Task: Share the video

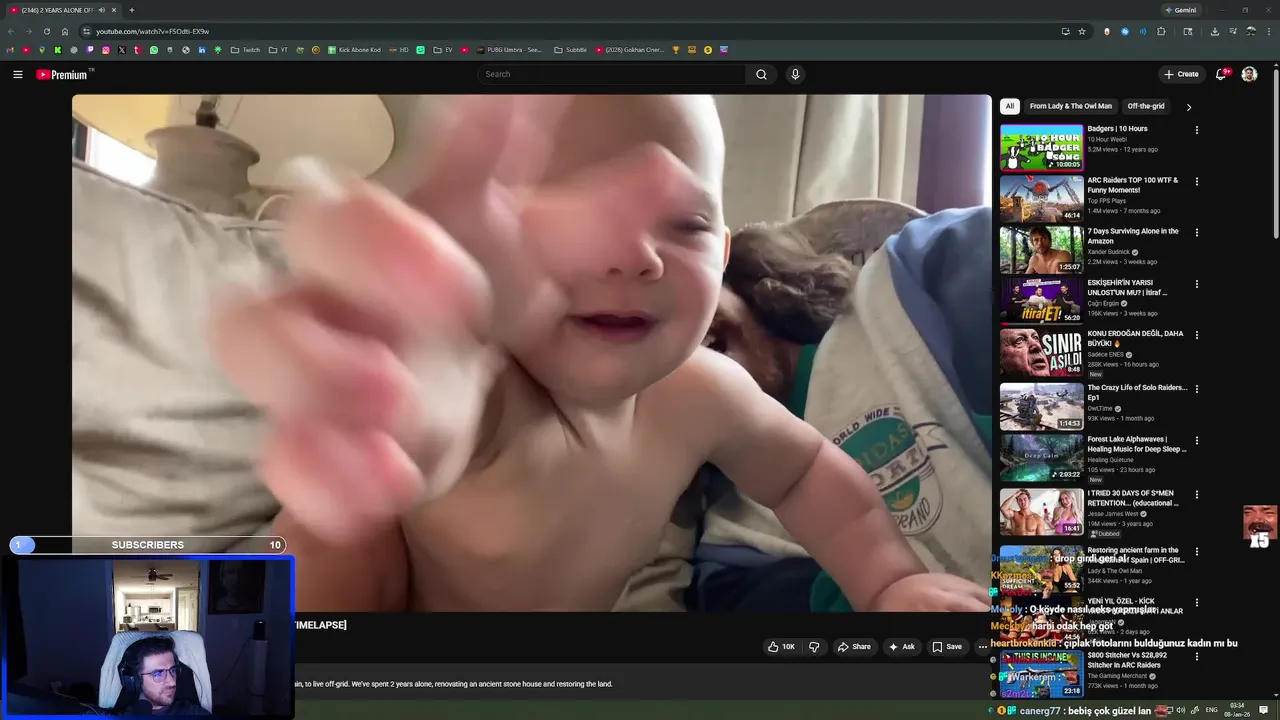Action: [x=854, y=647]
